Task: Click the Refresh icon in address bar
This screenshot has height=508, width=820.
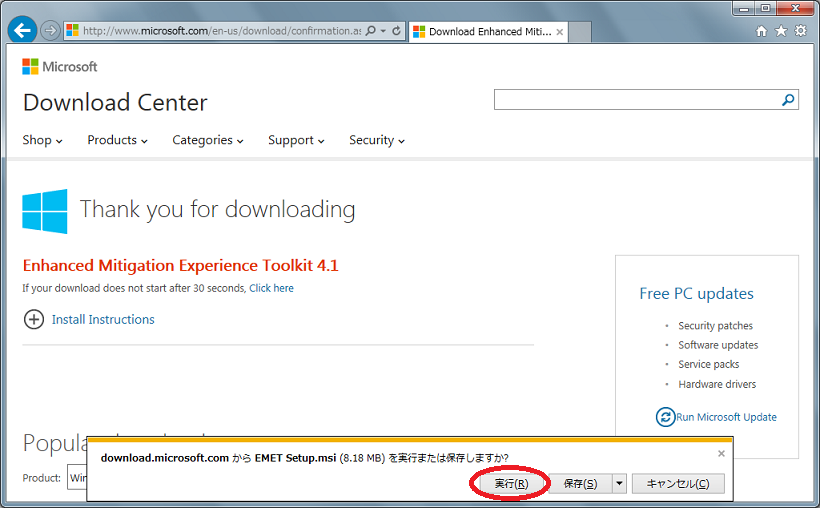Action: pos(397,31)
